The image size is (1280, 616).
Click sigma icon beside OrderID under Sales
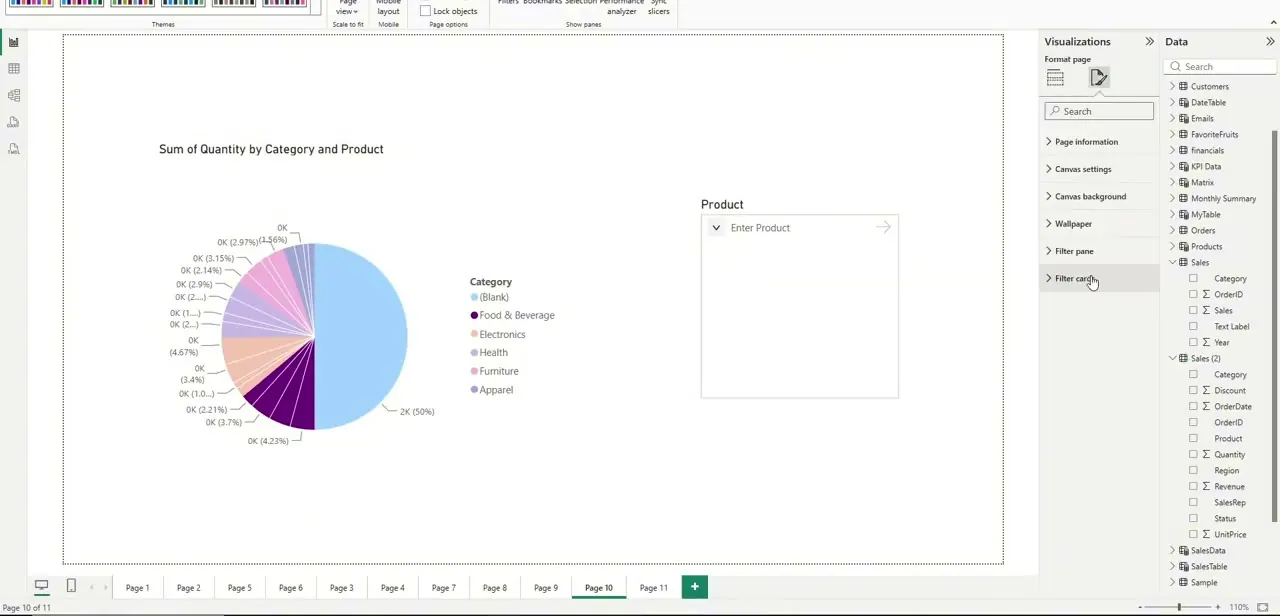pos(1206,295)
